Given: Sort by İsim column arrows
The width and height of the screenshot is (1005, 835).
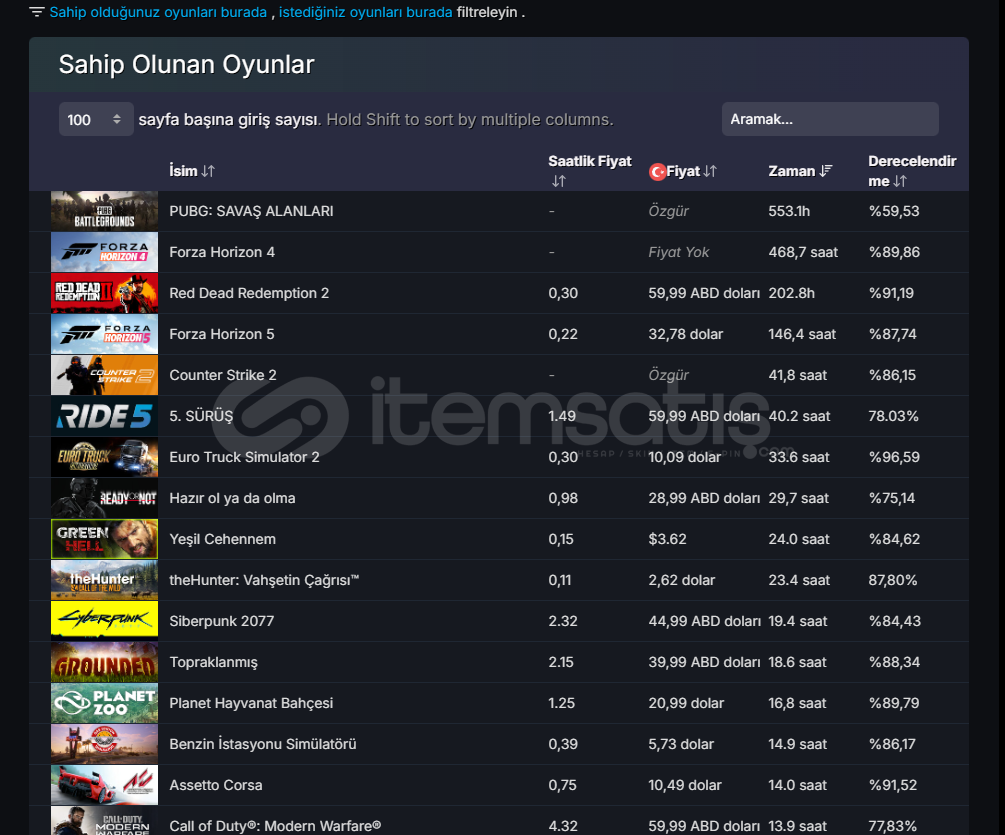Looking at the screenshot, I should pyautogui.click(x=208, y=171).
